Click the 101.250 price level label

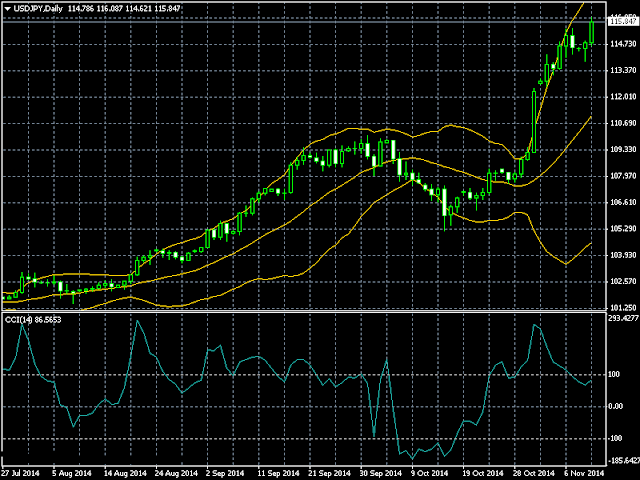click(x=623, y=308)
